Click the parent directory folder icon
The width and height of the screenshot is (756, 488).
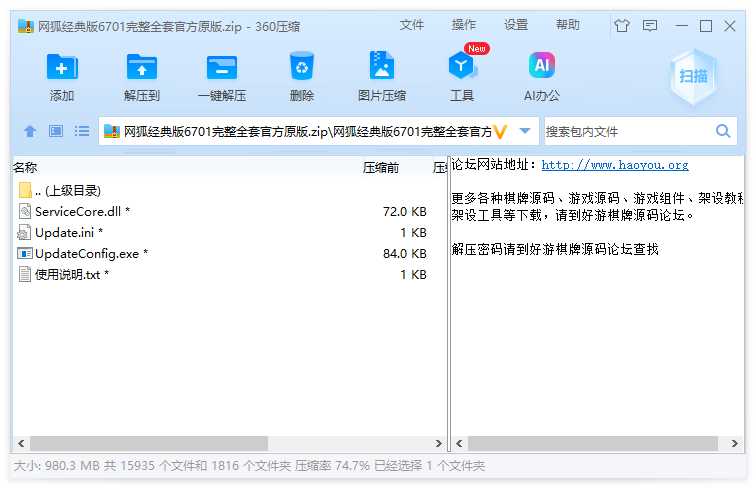[25, 190]
